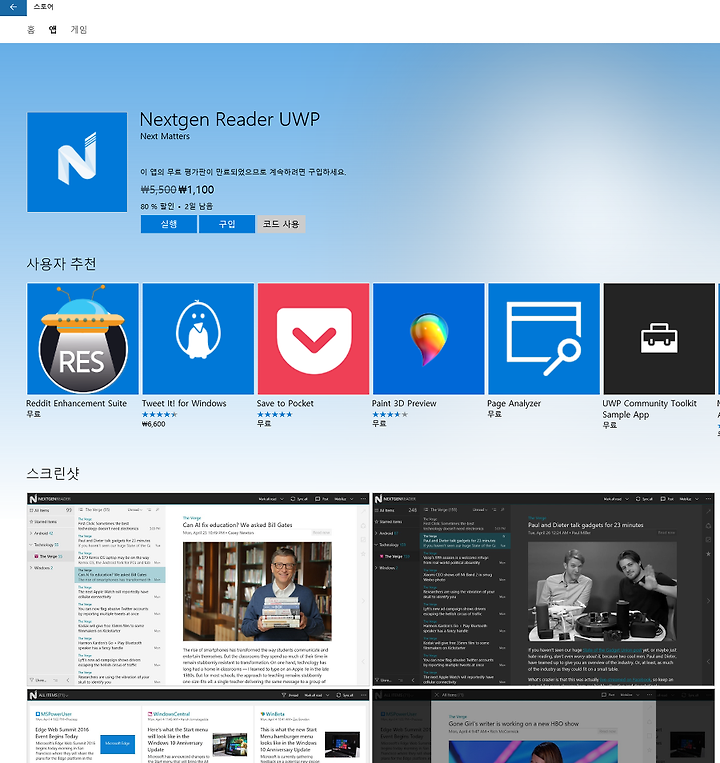Click the Save to Pocket title text
This screenshot has width=720, height=763.
285,403
